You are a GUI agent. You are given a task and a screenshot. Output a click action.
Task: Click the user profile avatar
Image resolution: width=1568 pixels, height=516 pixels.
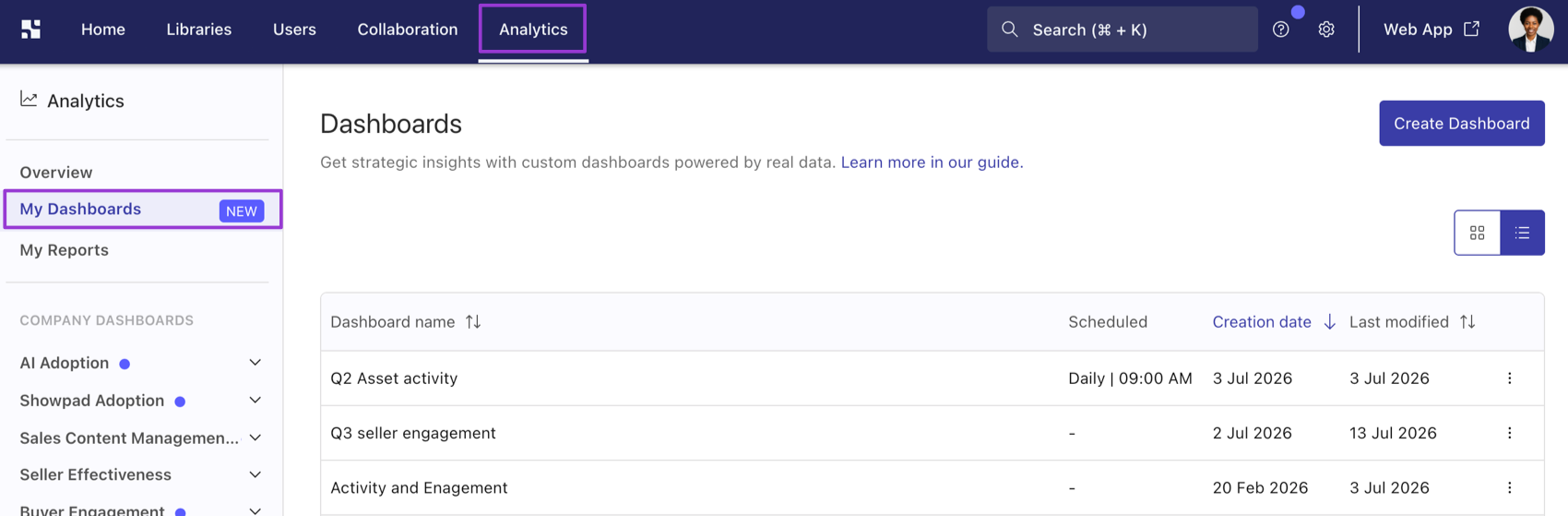coord(1530,29)
